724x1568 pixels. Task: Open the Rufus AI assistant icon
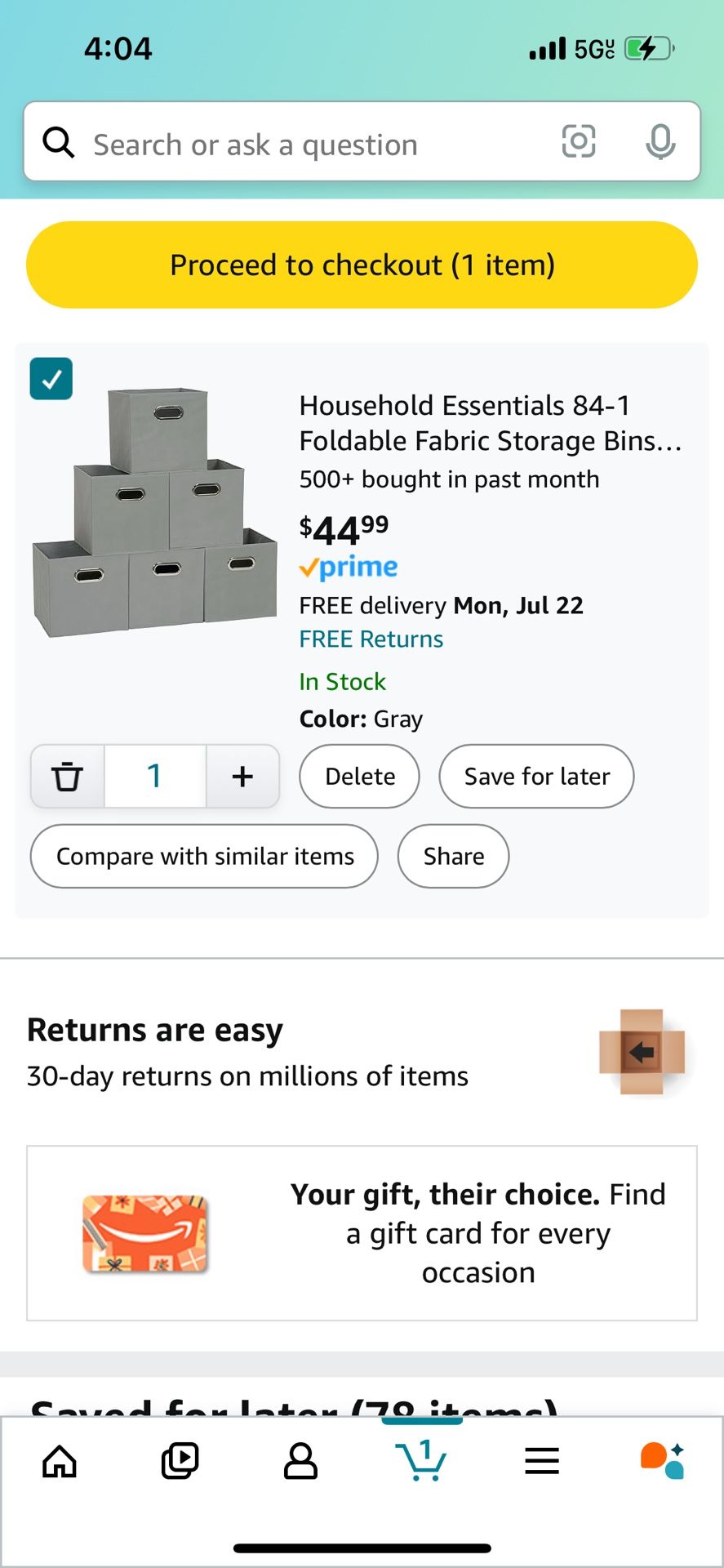662,1461
